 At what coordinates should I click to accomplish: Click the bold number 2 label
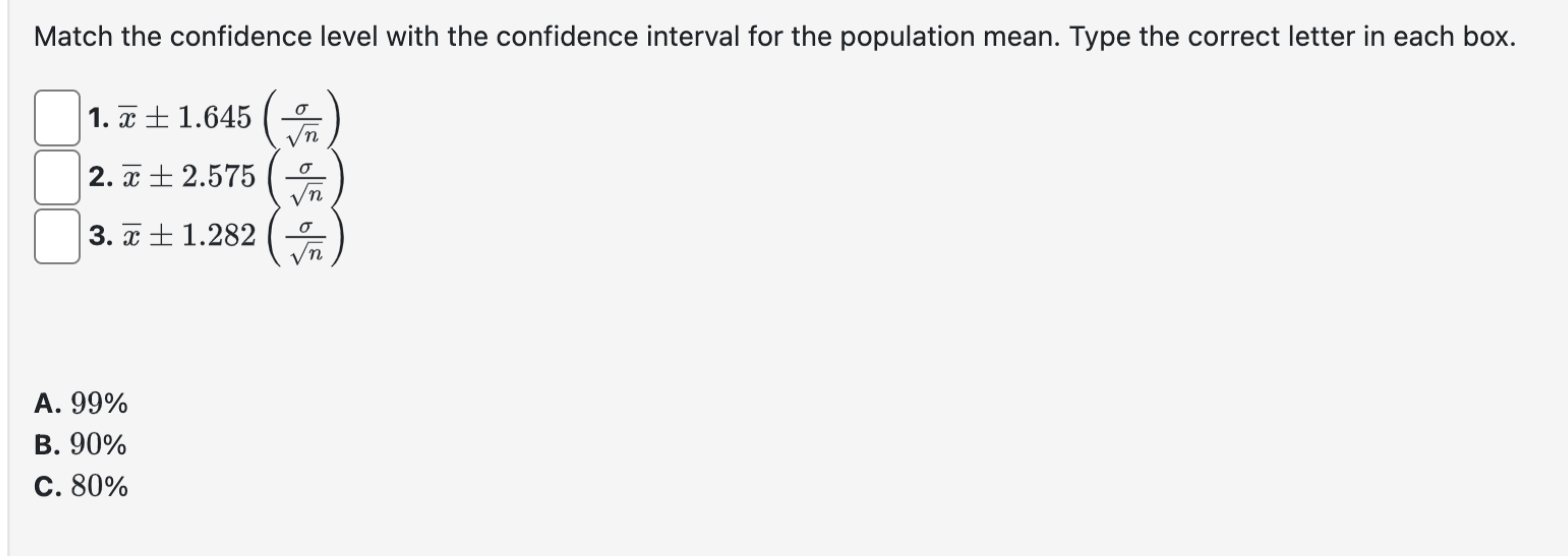point(99,176)
